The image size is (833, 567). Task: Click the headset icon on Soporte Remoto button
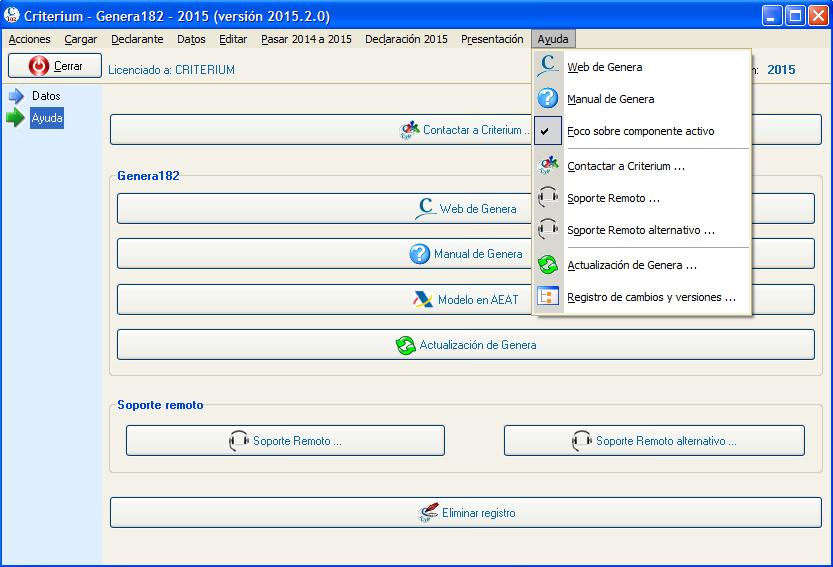point(239,441)
